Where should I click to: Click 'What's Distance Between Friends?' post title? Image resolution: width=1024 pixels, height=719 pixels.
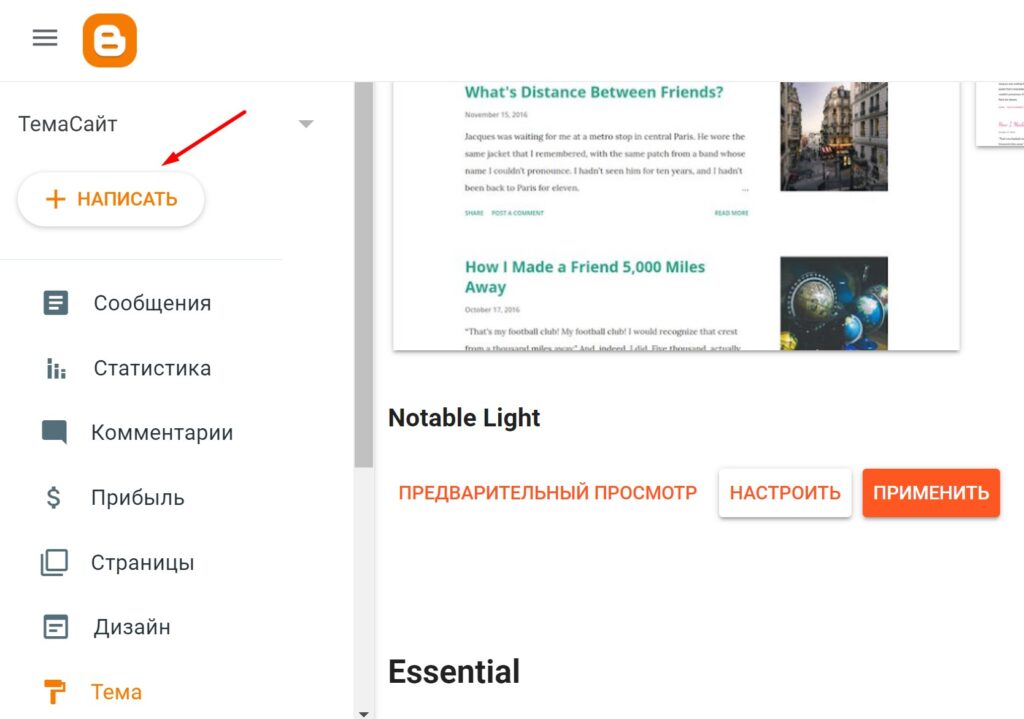[x=594, y=92]
